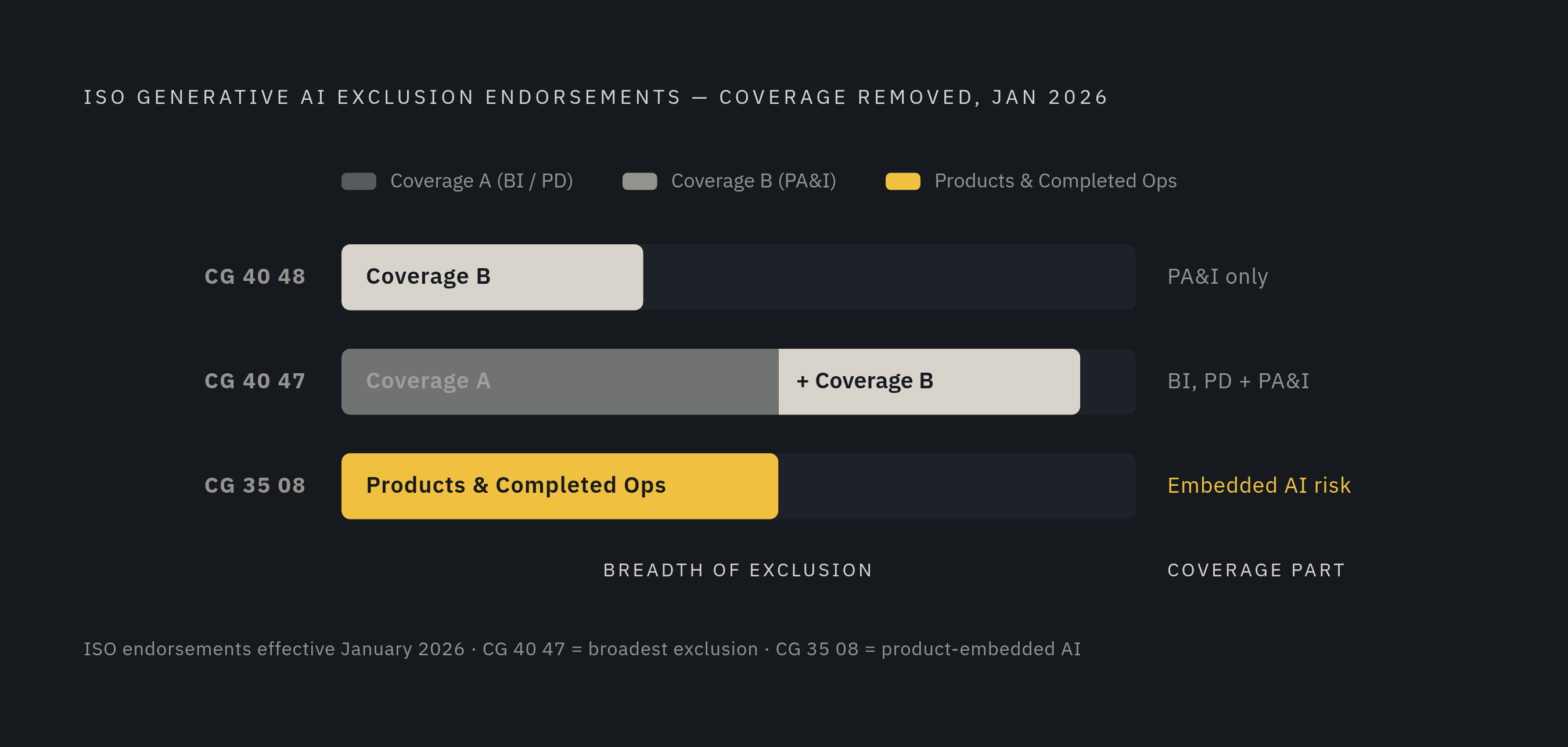Click the yellow Products & Completed Ops swatch
1568x747 pixels.
click(x=902, y=181)
